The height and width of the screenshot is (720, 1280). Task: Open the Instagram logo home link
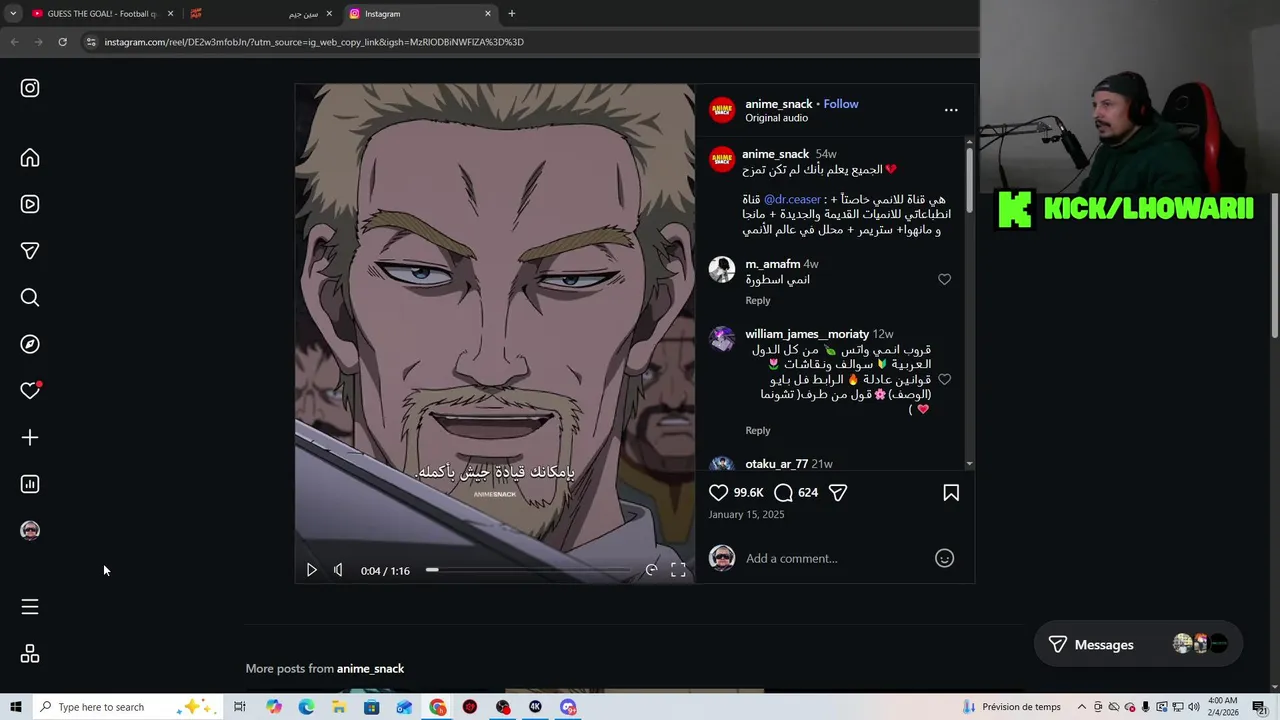(30, 88)
